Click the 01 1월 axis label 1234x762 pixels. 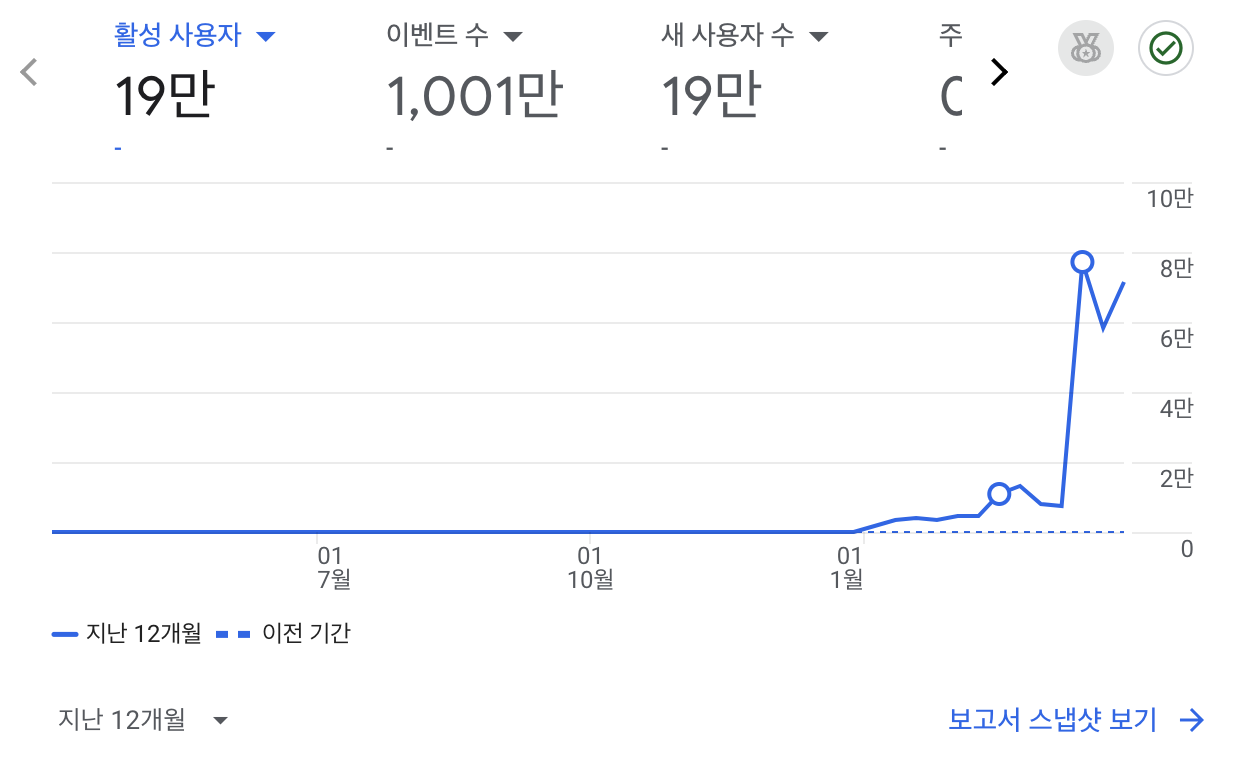tap(848, 567)
